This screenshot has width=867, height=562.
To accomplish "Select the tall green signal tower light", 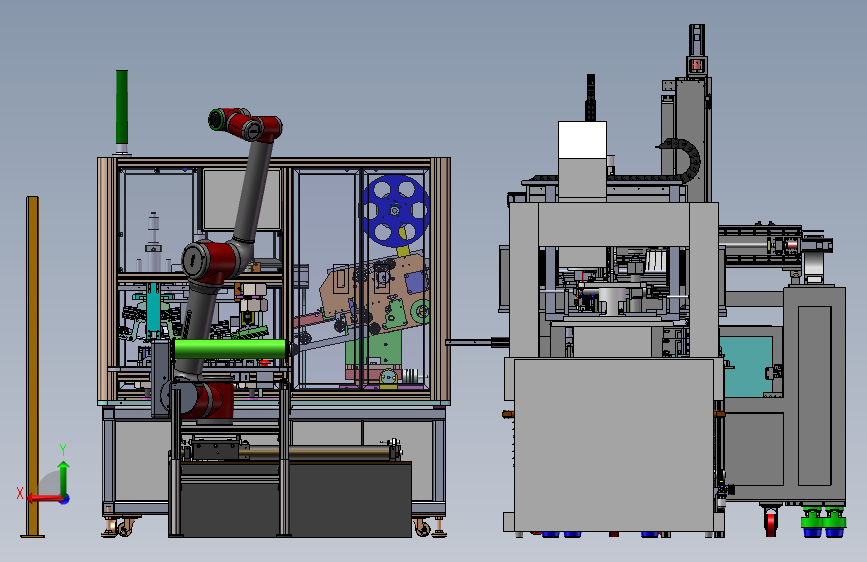I will click(122, 107).
